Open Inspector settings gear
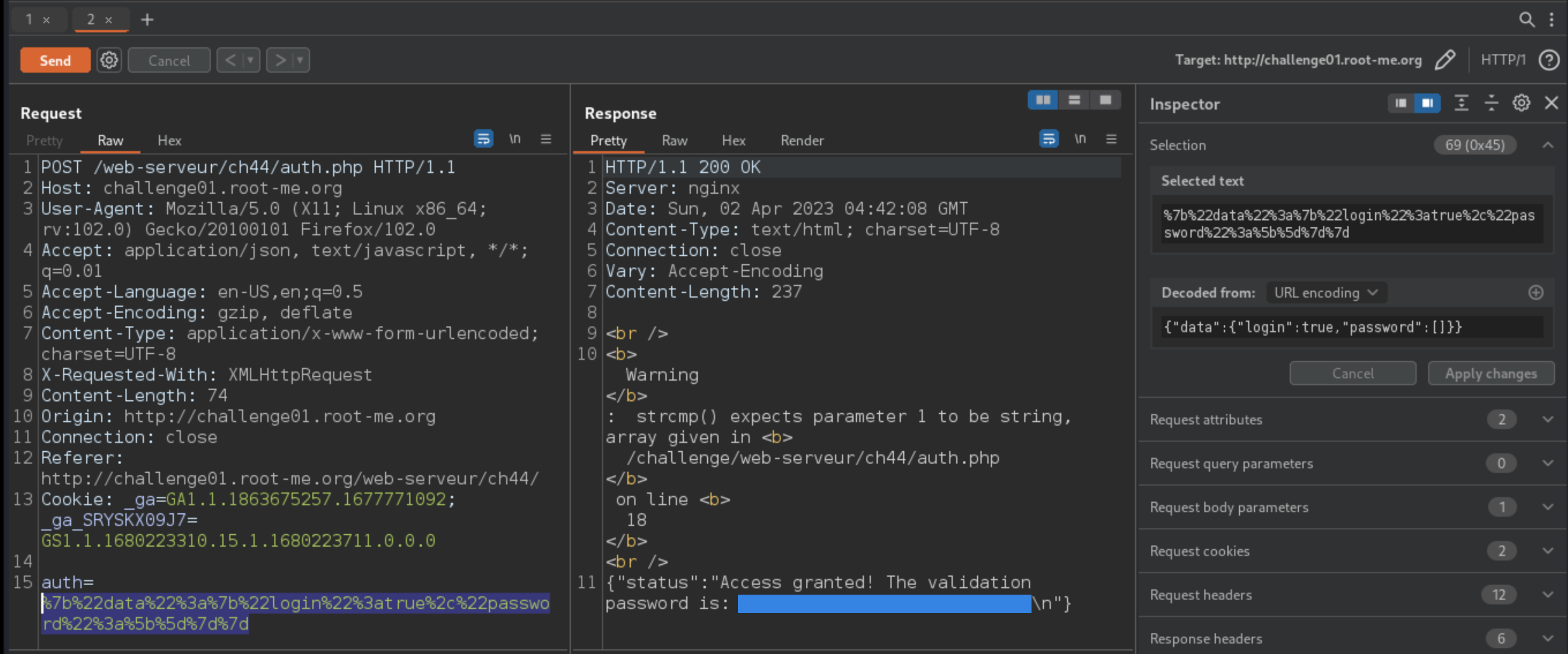 pos(1521,103)
